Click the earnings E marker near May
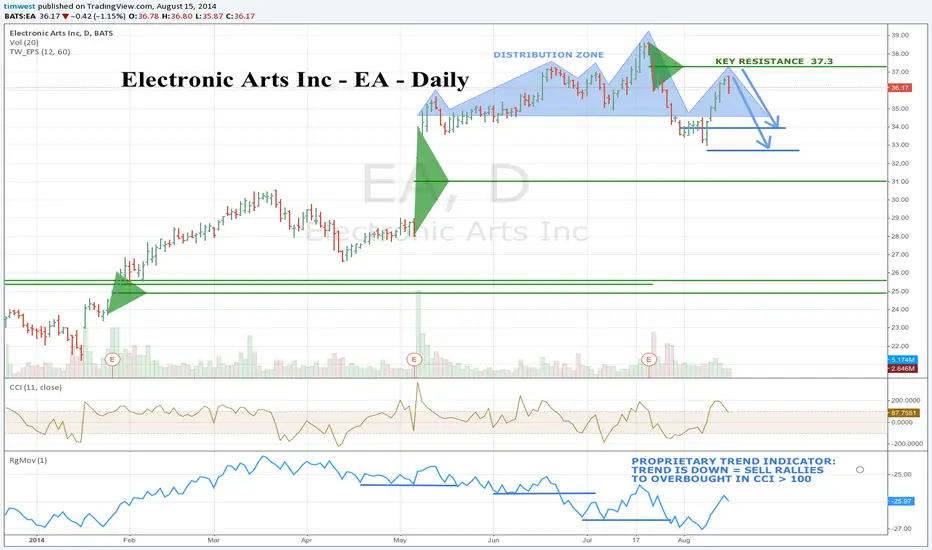 [x=414, y=359]
